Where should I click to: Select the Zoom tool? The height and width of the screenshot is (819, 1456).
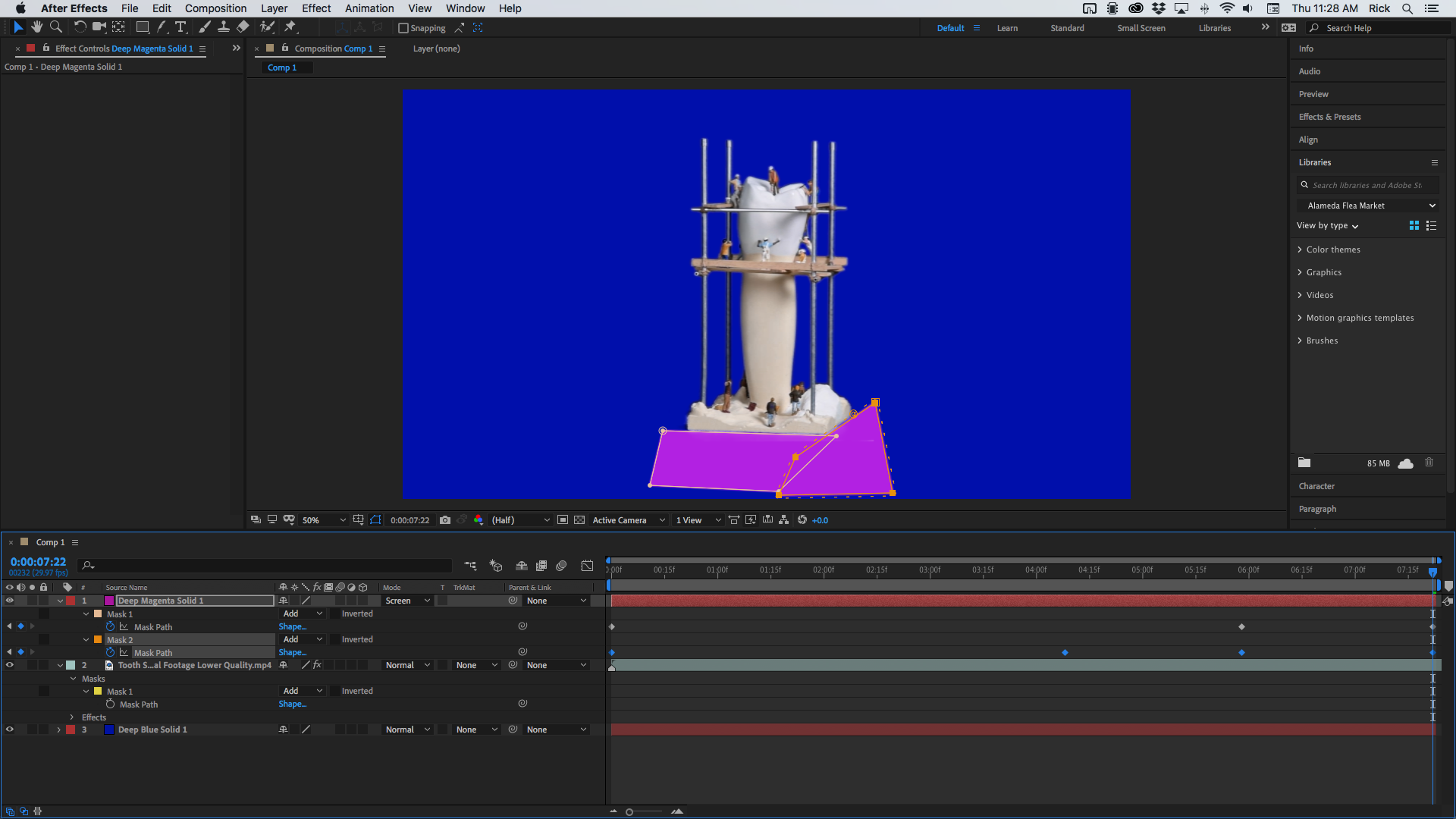click(x=55, y=27)
